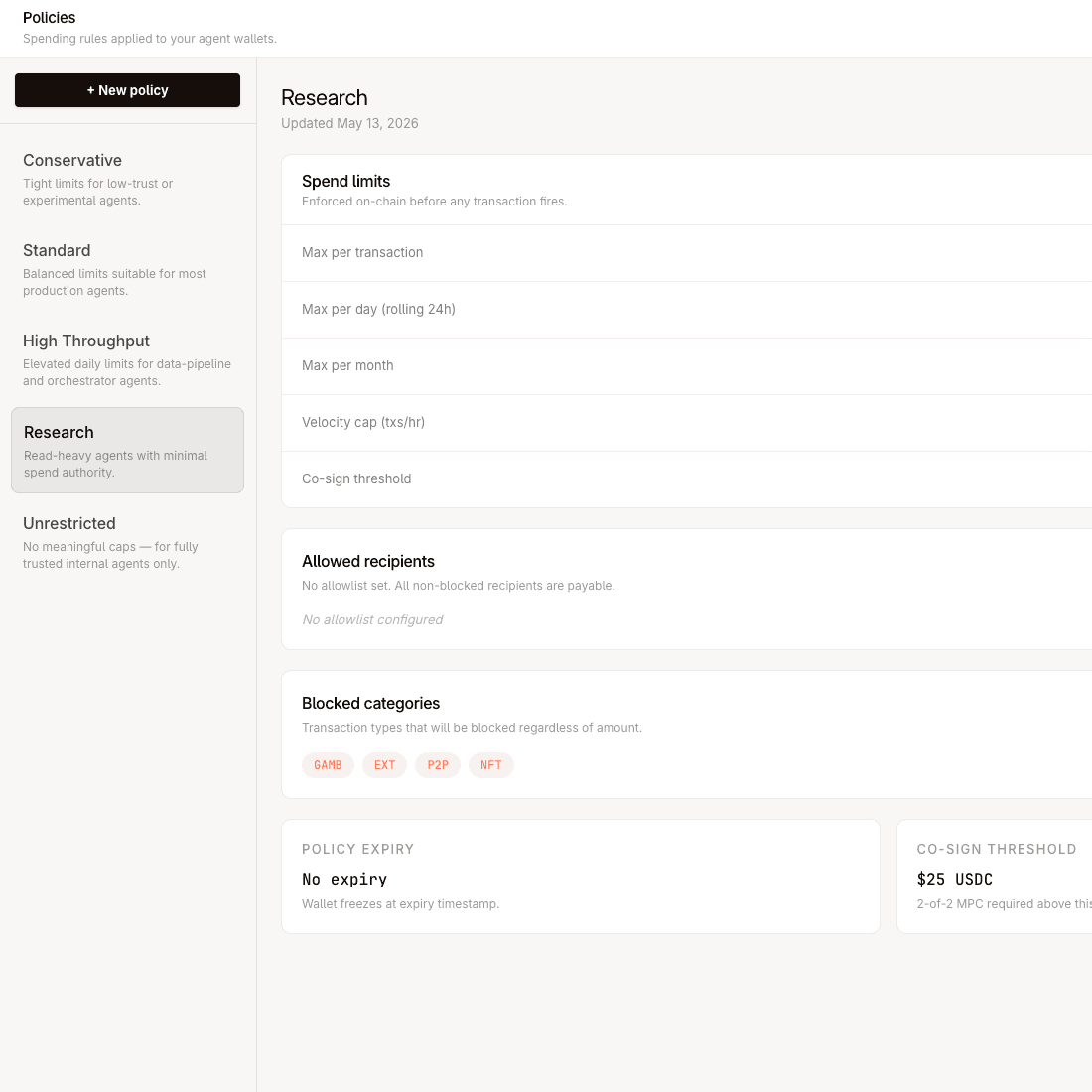Click the + New policy button
Screen dimensions: 1092x1092
point(127,90)
